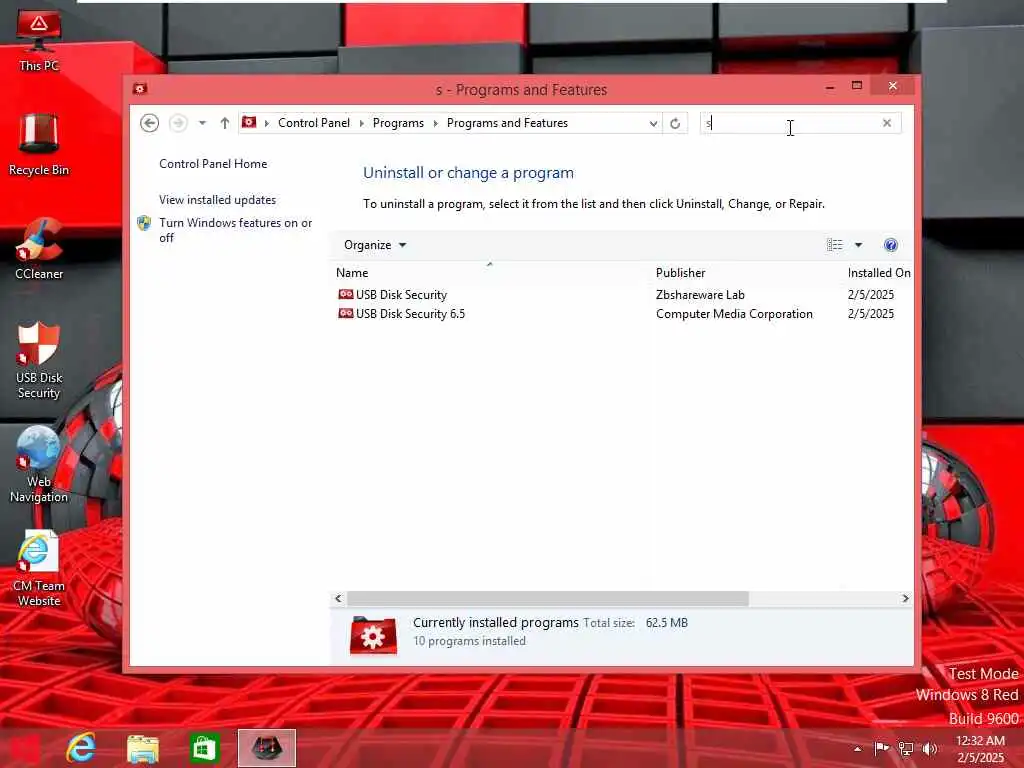Screen dimensions: 1024x768
Task: Open the Windows Store taskbar icon
Action: point(204,748)
